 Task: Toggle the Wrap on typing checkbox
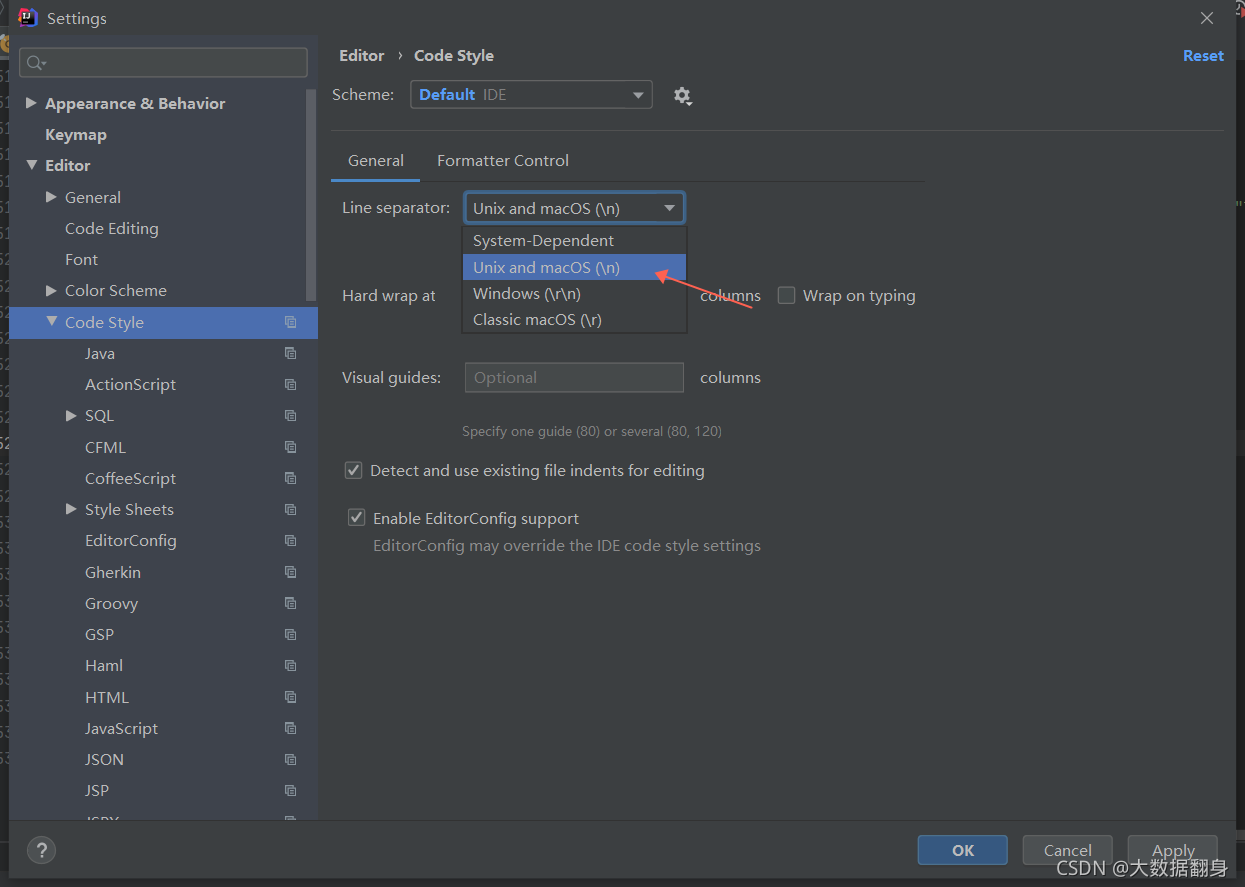point(787,295)
